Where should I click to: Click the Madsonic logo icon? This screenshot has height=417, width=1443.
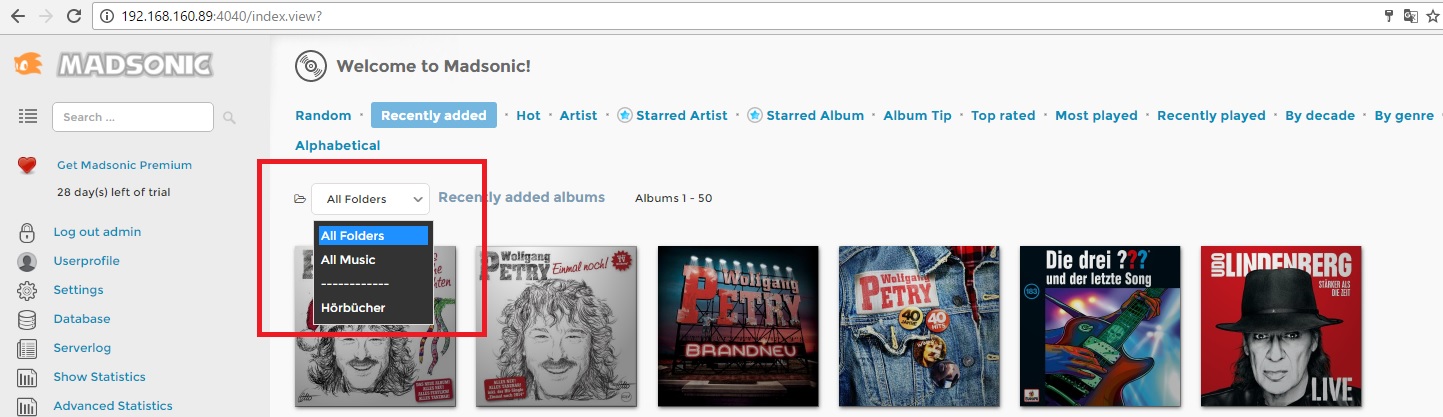[29, 65]
